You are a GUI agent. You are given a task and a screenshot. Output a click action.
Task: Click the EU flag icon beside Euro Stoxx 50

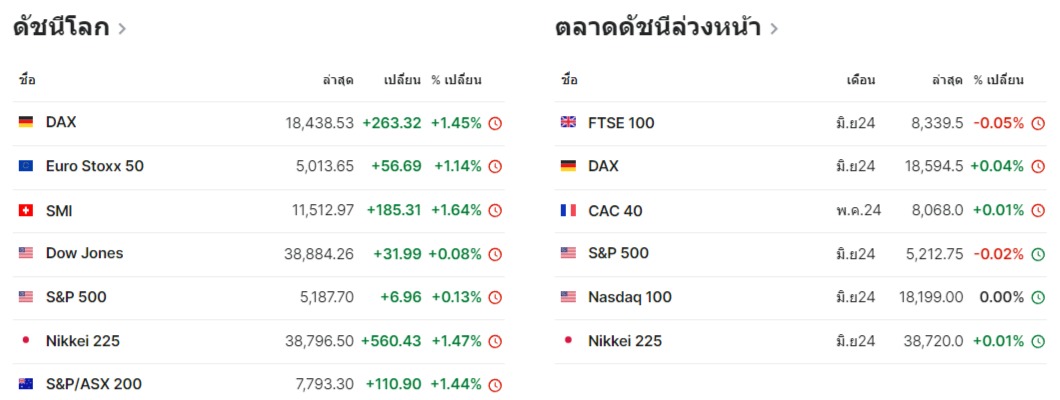coord(26,166)
